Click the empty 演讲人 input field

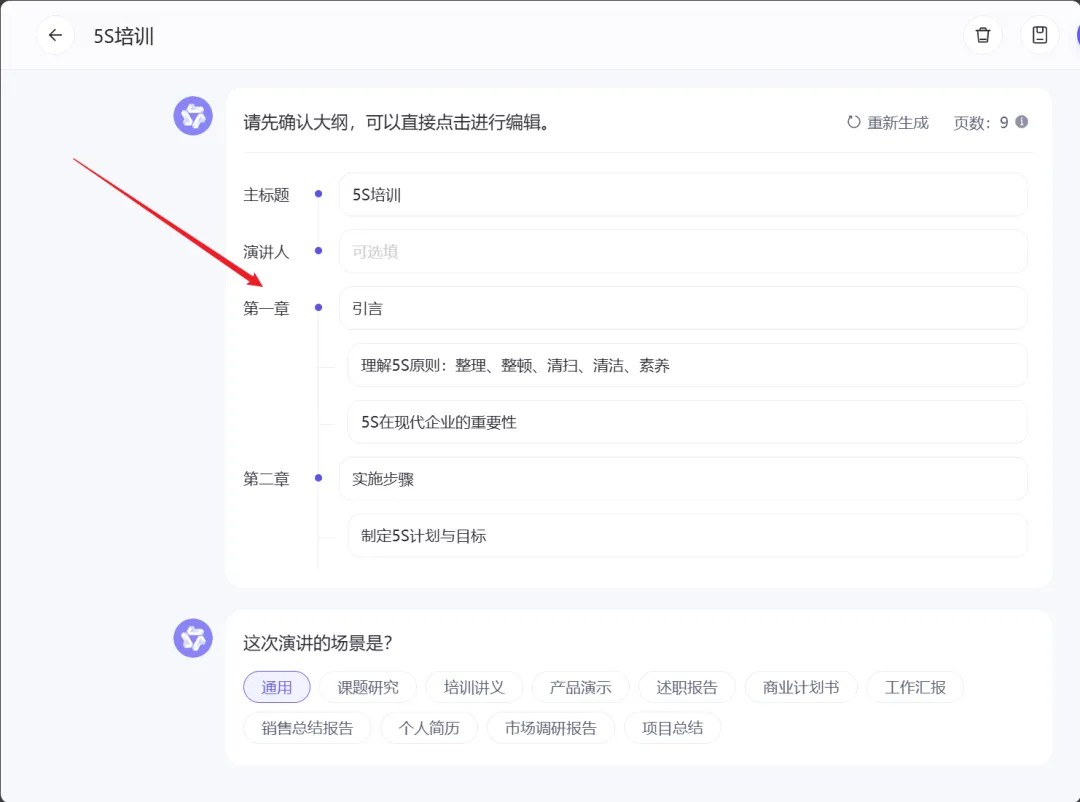click(x=682, y=252)
